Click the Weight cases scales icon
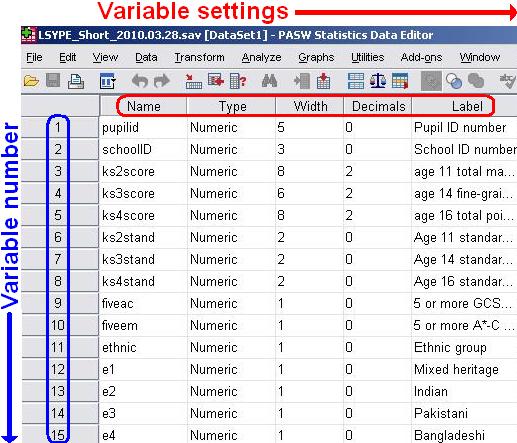 (x=378, y=81)
